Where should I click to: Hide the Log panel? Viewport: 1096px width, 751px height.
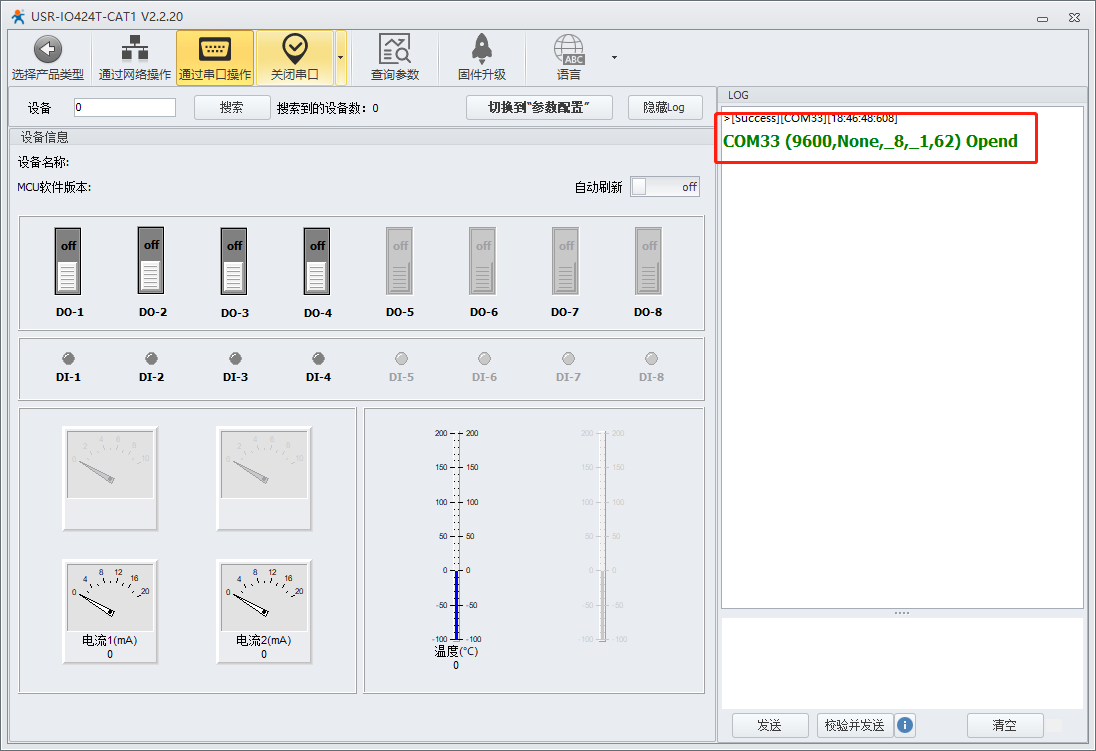664,108
